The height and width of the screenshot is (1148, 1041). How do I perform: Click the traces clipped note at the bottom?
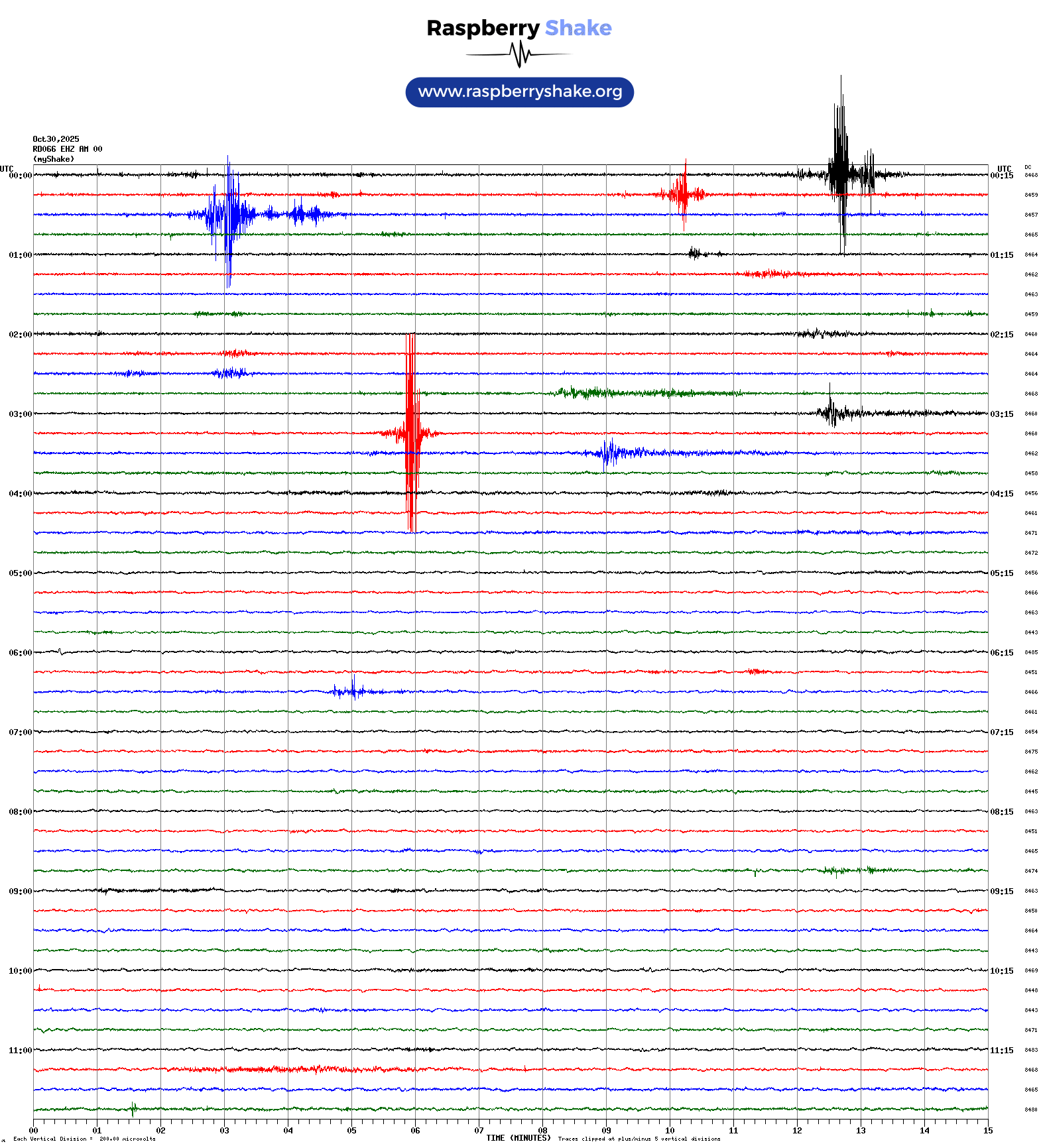pyautogui.click(x=639, y=1139)
